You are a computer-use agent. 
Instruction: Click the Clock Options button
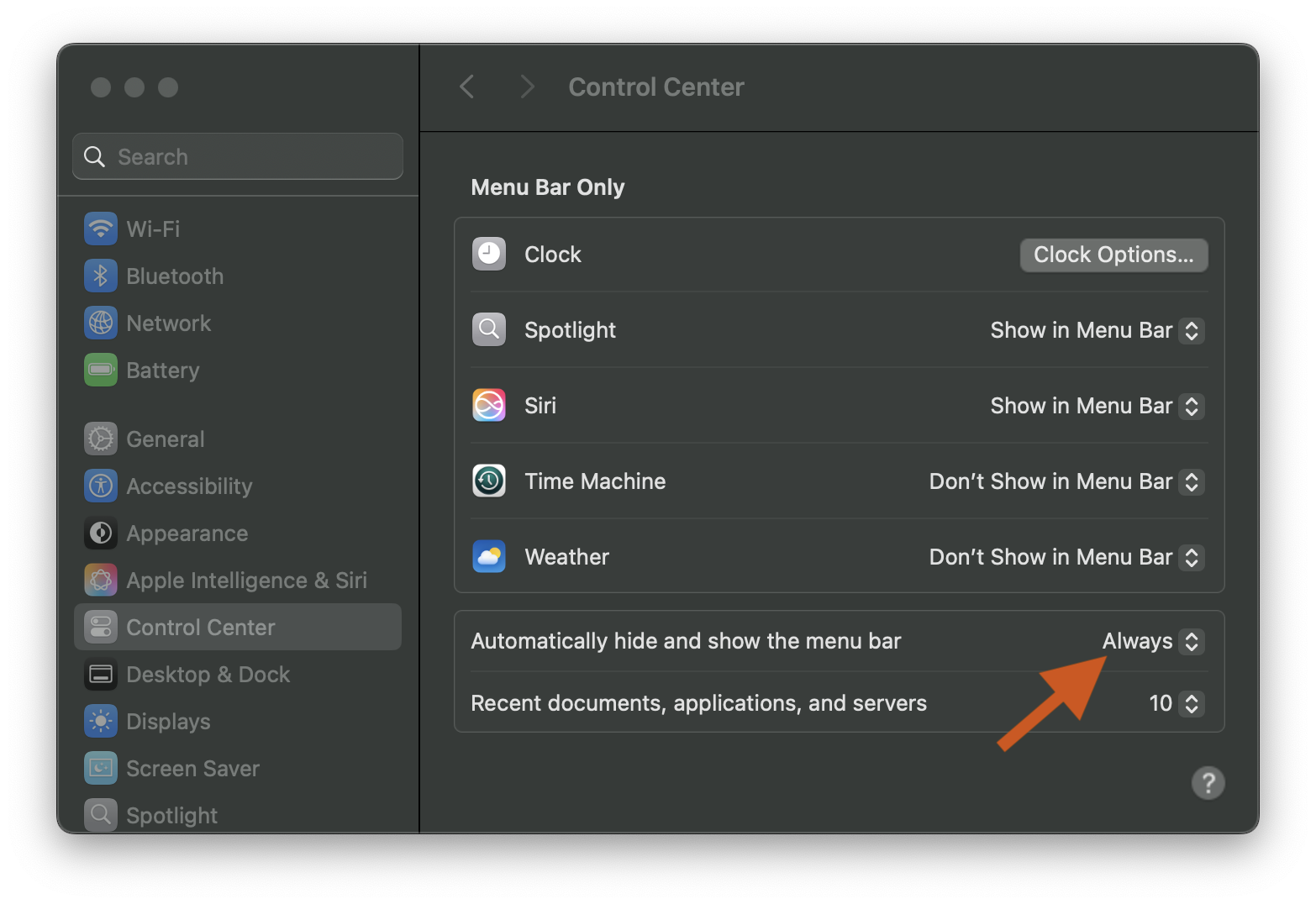[1113, 255]
